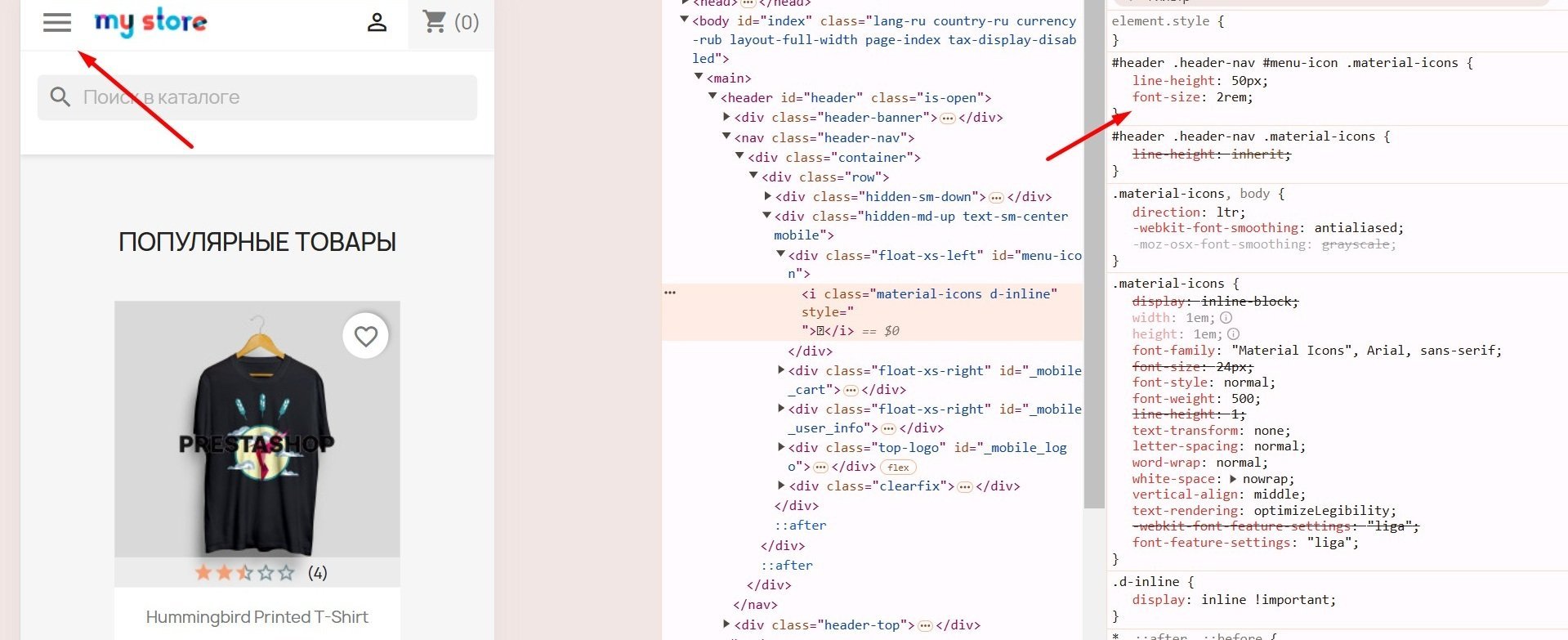Click the width info icon
1568x640 pixels.
point(1226,318)
